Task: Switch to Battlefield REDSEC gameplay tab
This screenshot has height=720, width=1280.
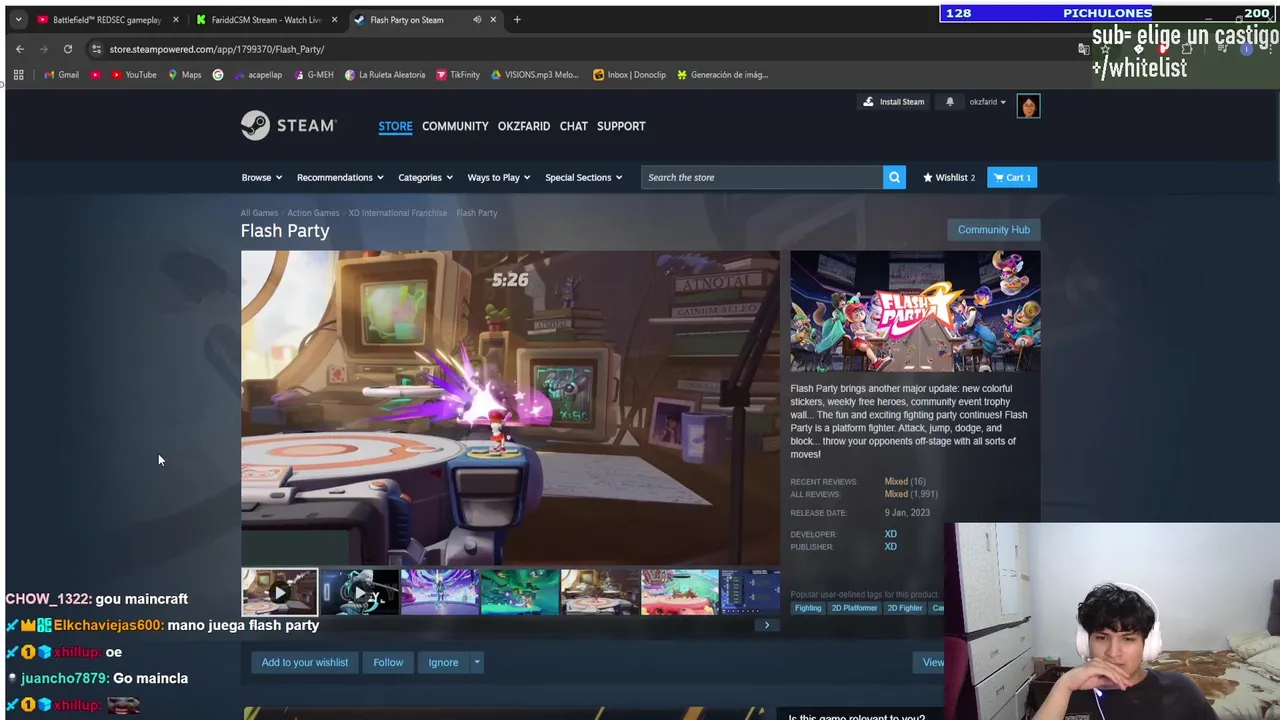Action: coord(106,19)
